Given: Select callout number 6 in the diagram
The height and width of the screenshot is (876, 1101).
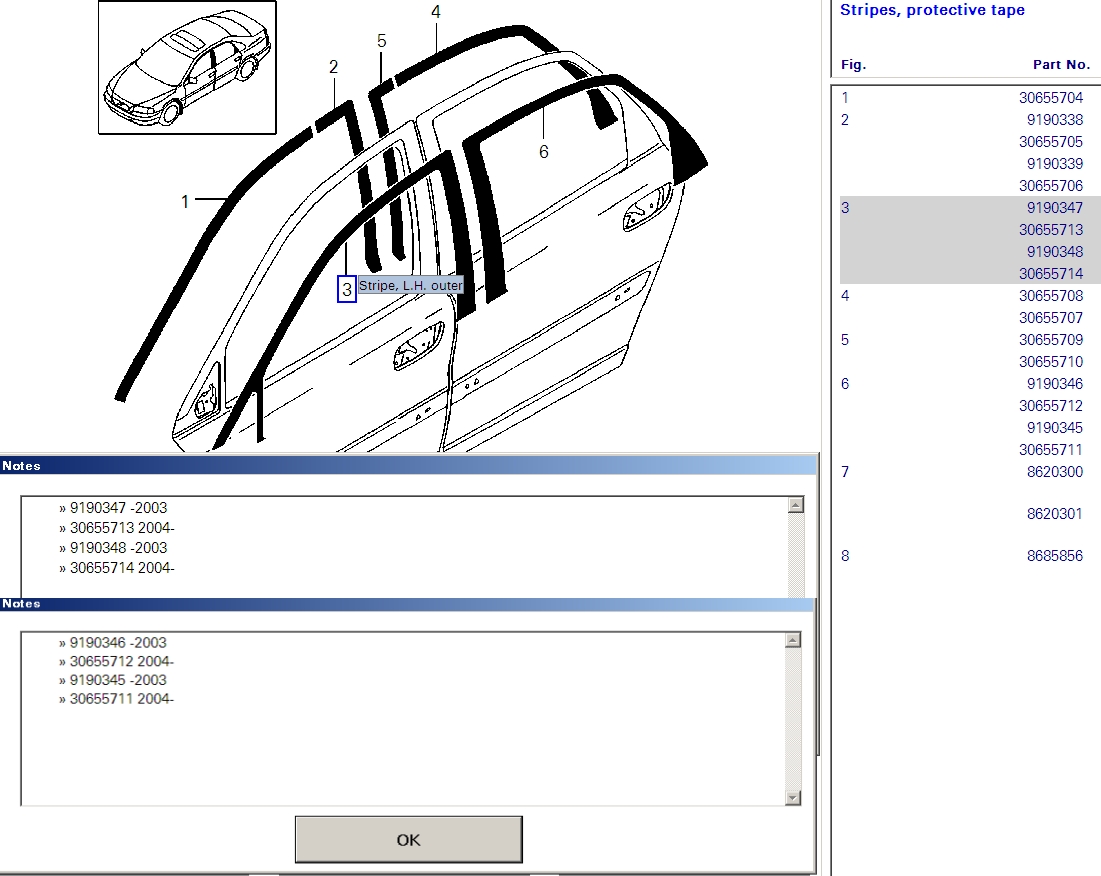Looking at the screenshot, I should tap(544, 152).
